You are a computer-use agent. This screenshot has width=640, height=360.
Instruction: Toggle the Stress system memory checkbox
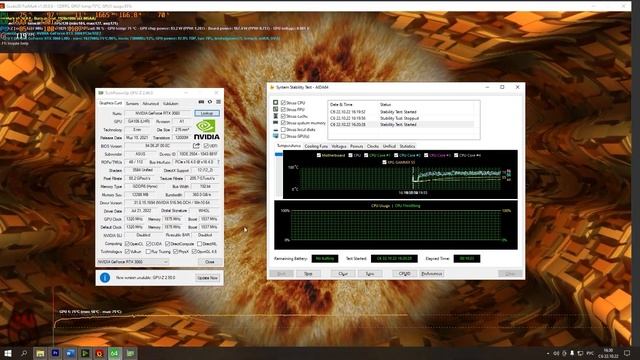pyautogui.click(x=283, y=123)
